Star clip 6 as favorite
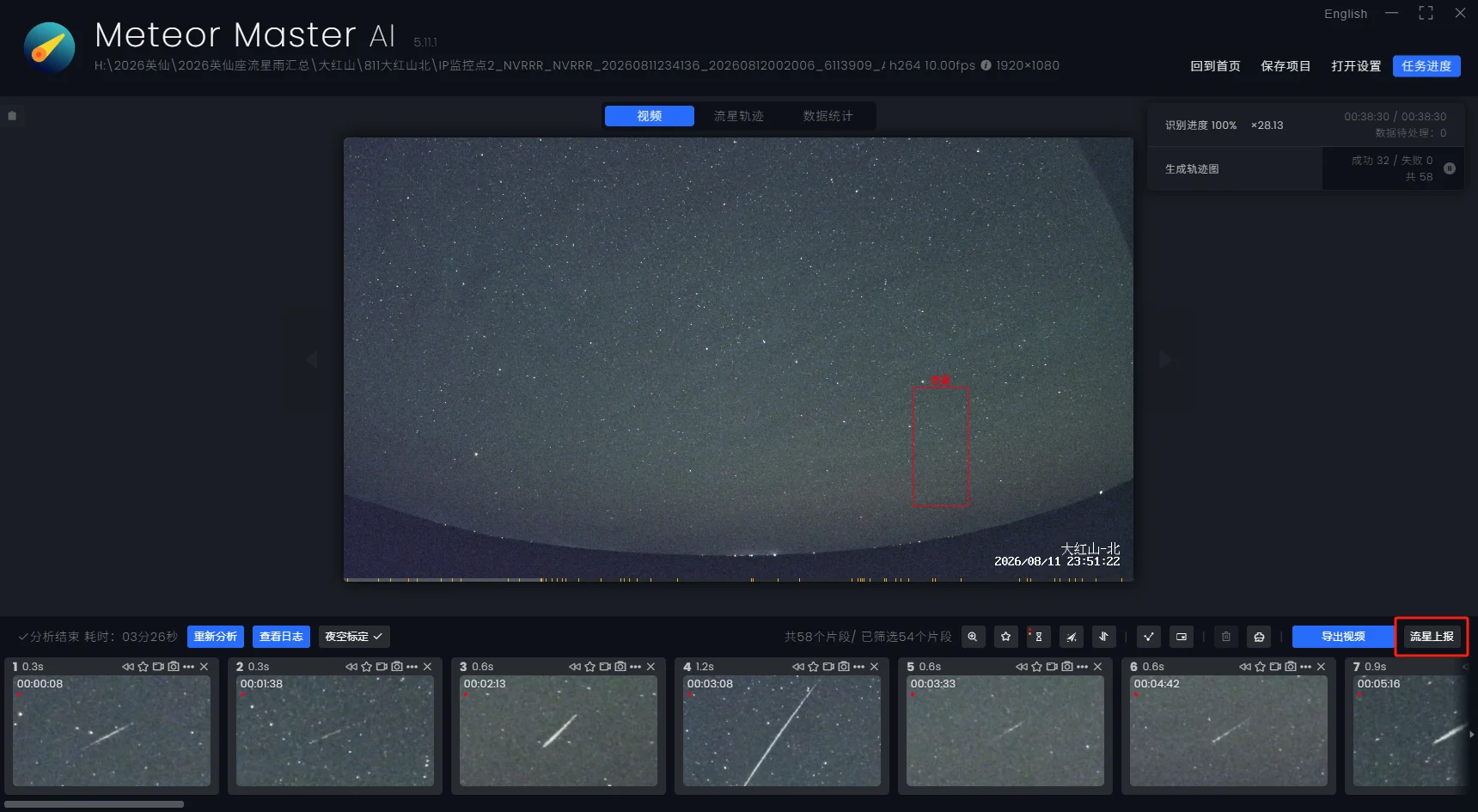The image size is (1478, 812). point(1261,667)
